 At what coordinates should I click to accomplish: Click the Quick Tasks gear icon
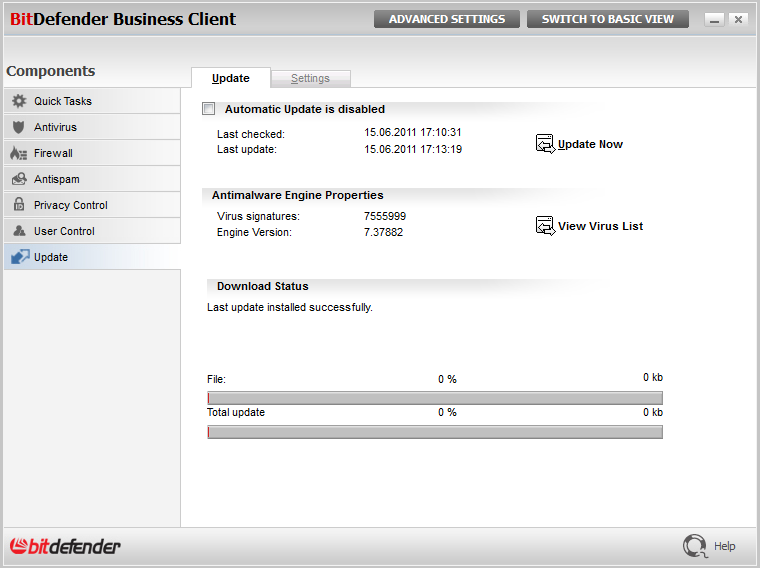pyautogui.click(x=19, y=101)
